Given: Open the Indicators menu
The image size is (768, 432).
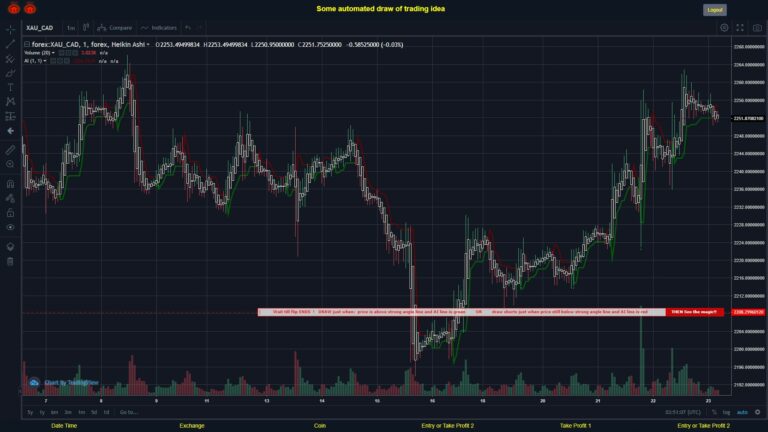Looking at the screenshot, I should click(x=159, y=28).
